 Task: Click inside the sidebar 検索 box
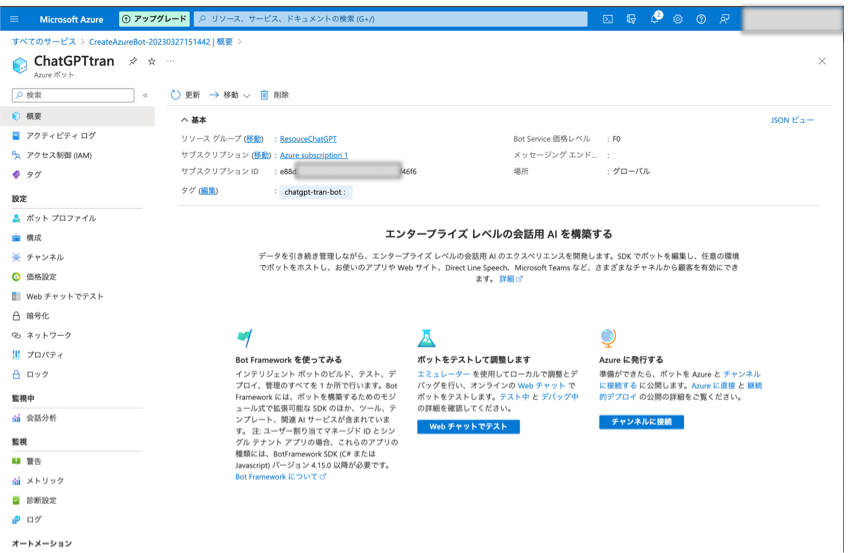point(73,95)
